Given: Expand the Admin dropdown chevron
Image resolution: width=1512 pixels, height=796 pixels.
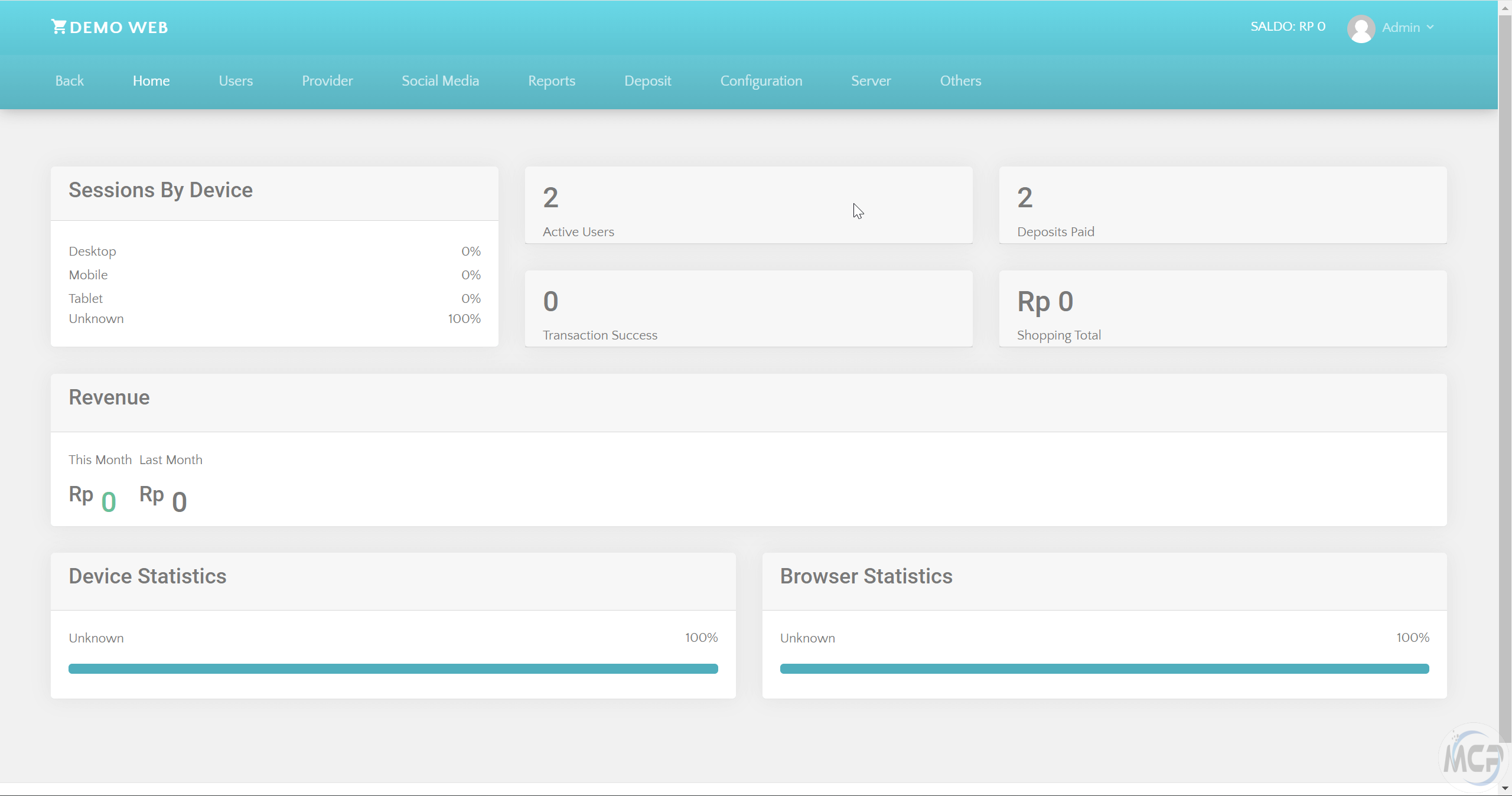Looking at the screenshot, I should (1430, 27).
